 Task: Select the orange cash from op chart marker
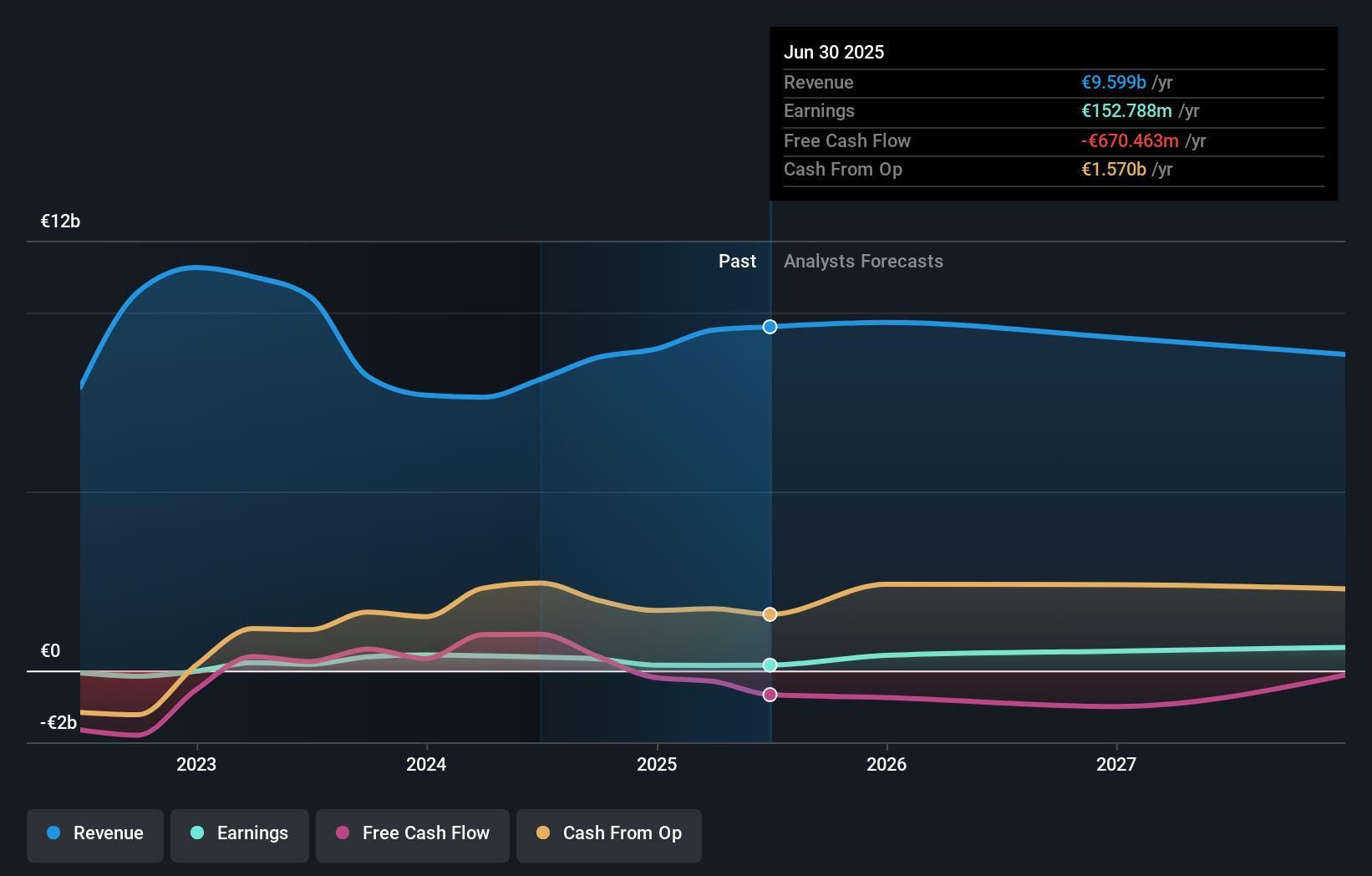[x=769, y=614]
